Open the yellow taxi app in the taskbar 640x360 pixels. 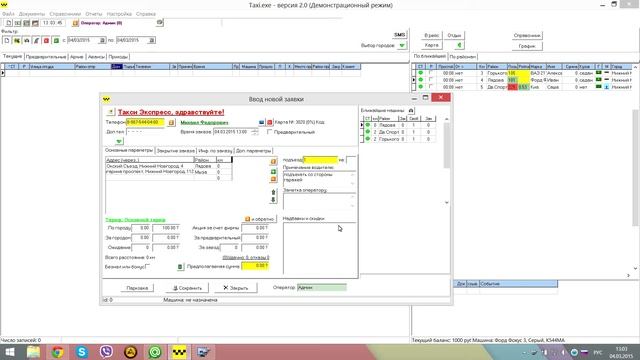(179, 352)
